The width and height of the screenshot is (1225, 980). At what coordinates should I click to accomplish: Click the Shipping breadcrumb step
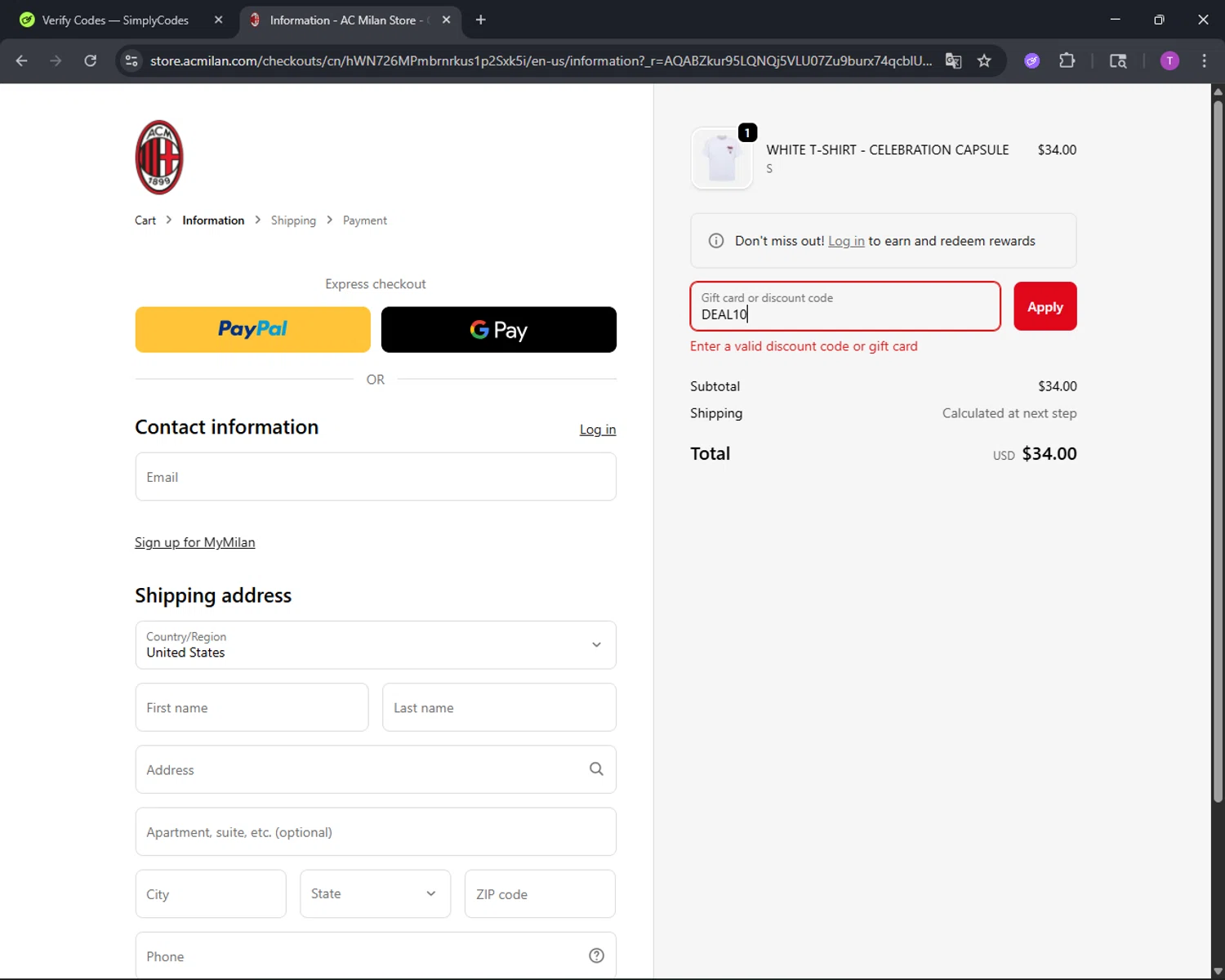coord(293,220)
